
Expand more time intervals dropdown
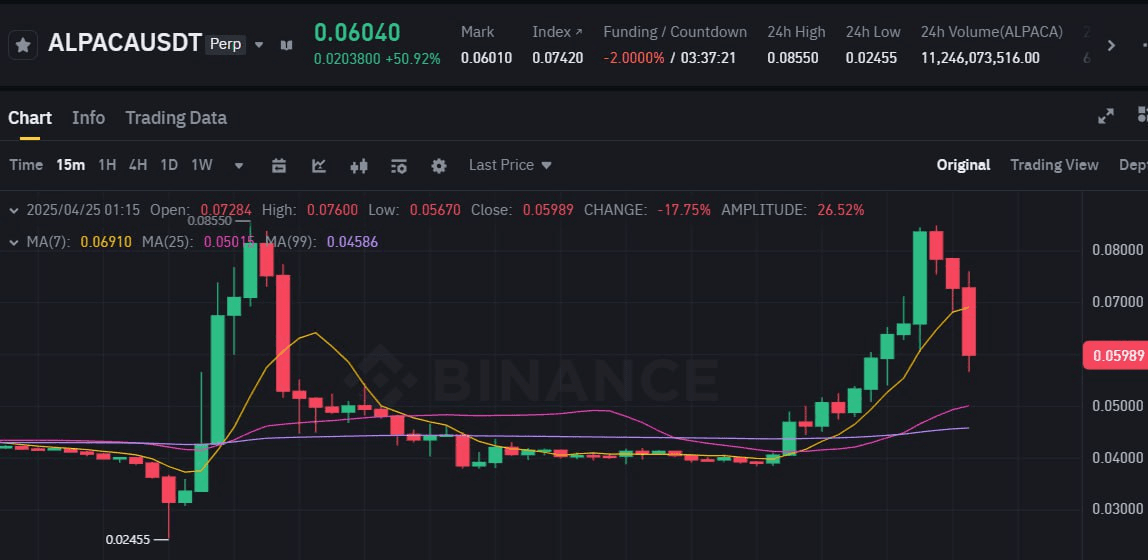click(x=239, y=165)
